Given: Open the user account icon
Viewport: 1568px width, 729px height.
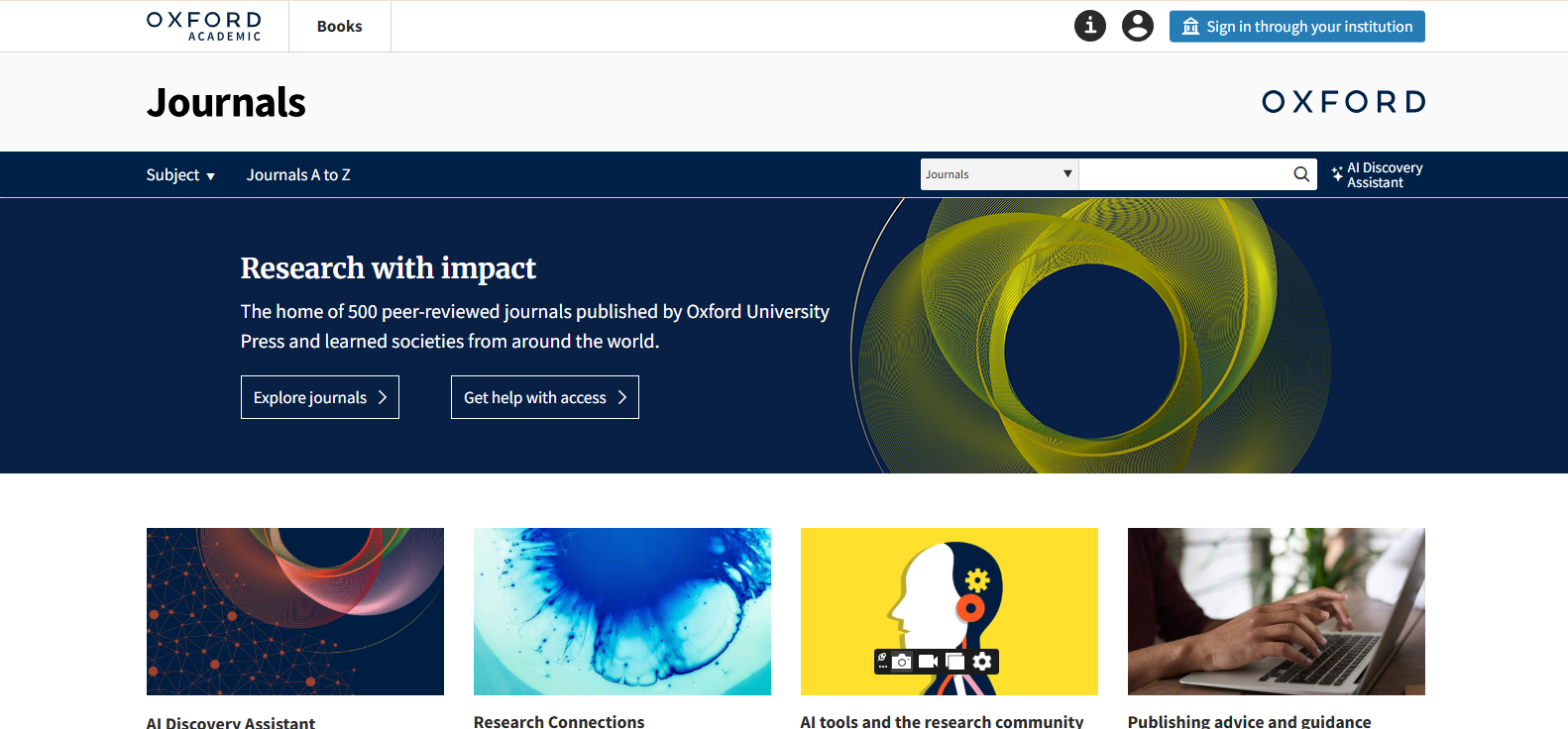Looking at the screenshot, I should (1137, 26).
